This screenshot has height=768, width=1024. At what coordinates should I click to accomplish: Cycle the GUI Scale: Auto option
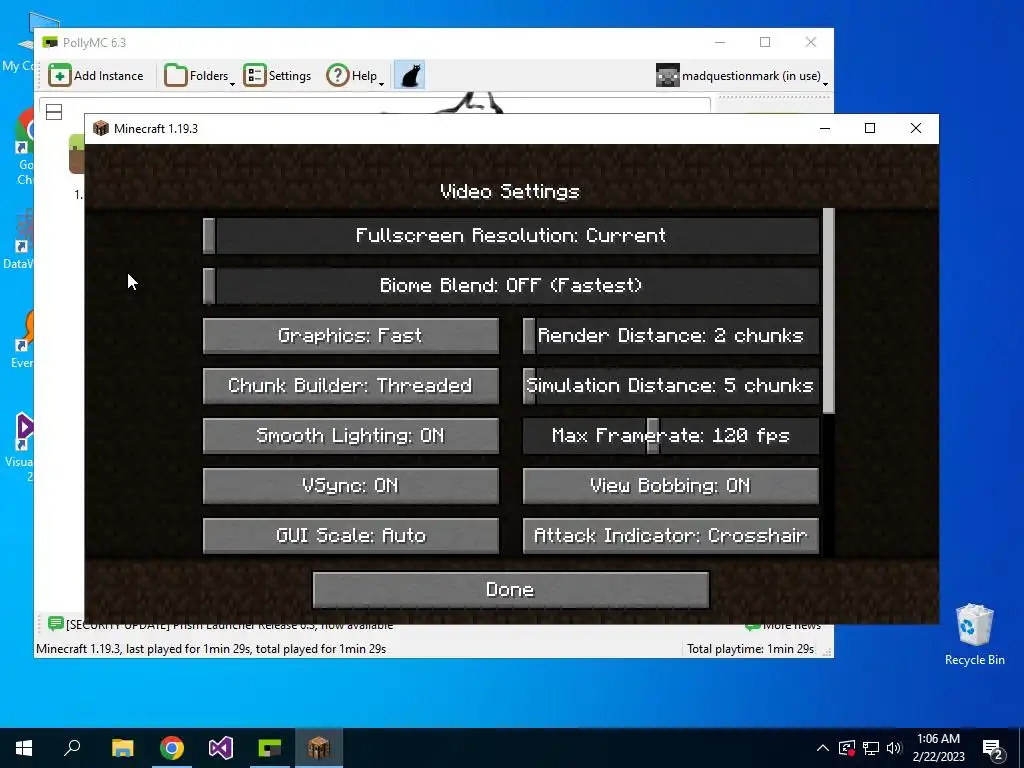pyautogui.click(x=351, y=536)
